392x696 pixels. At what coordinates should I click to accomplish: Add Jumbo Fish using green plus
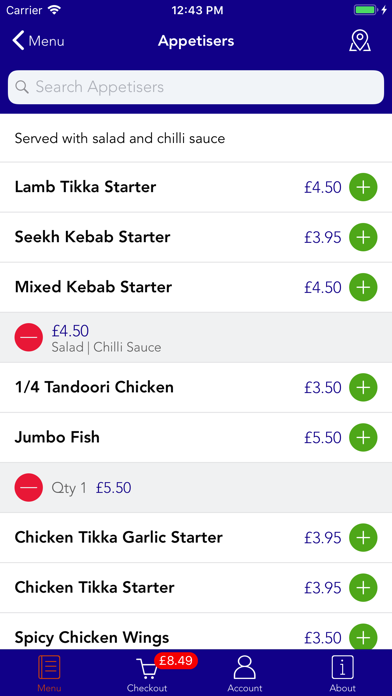point(363,438)
